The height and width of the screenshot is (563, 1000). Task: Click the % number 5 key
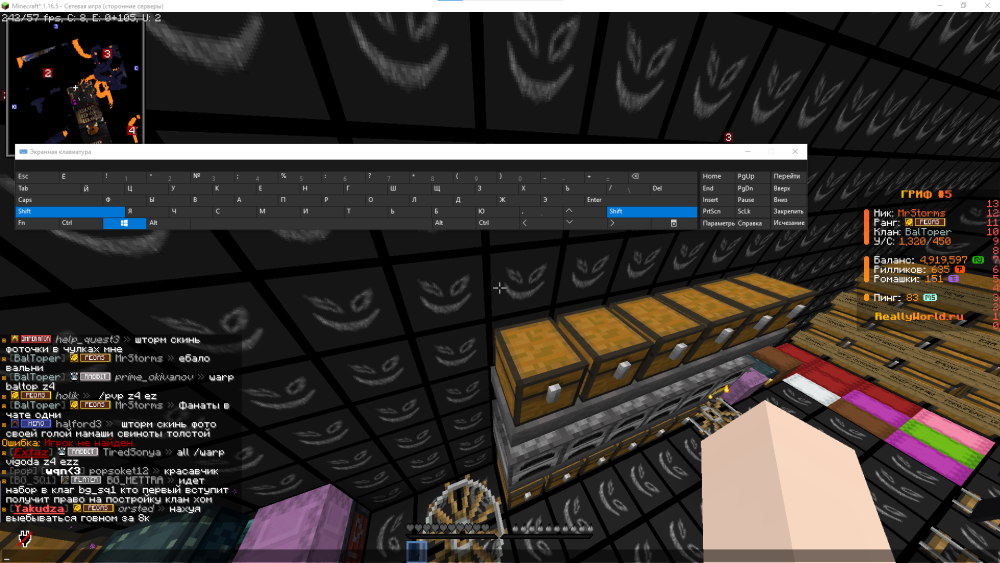click(299, 177)
